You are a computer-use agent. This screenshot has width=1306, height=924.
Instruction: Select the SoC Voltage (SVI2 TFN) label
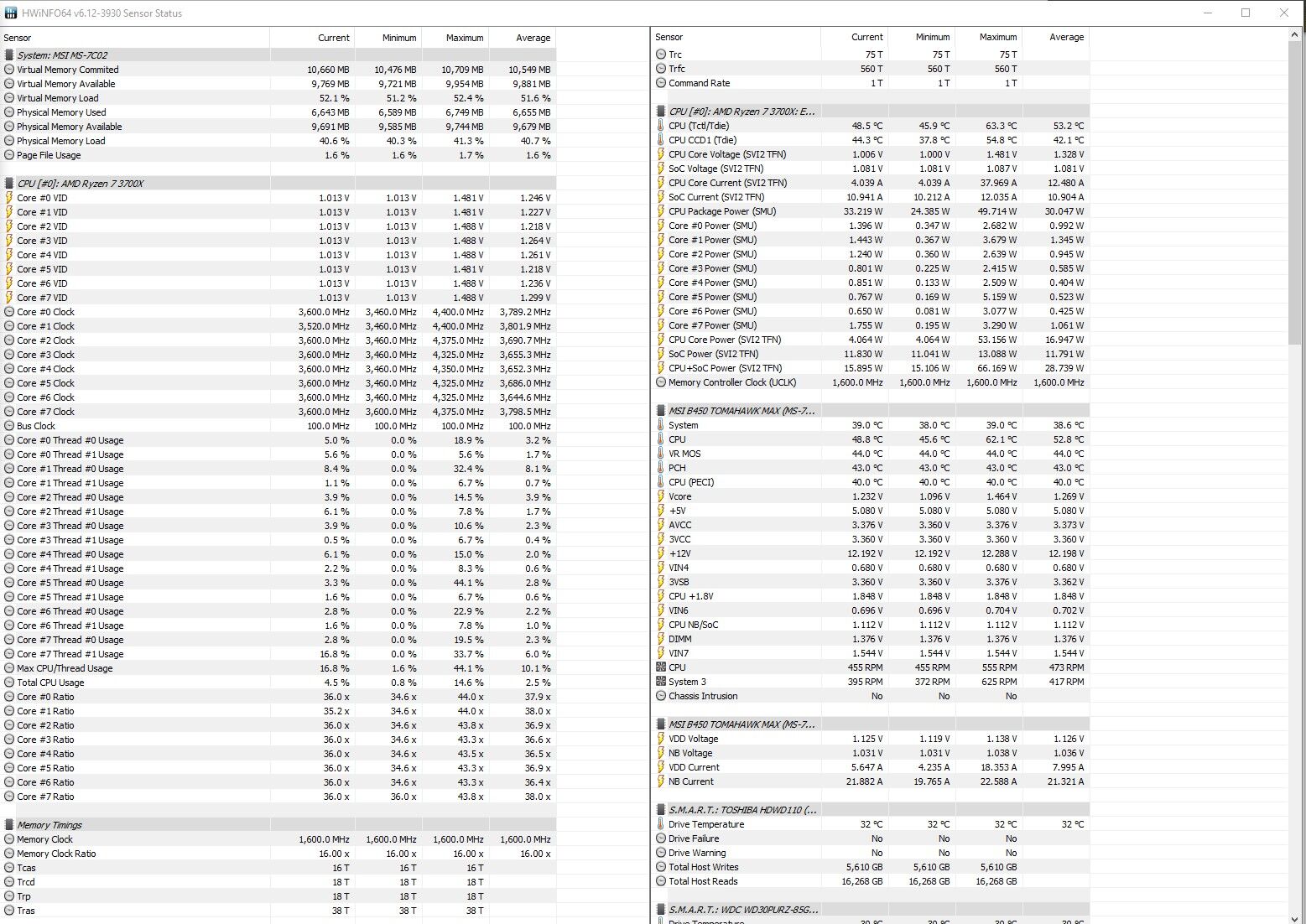716,169
